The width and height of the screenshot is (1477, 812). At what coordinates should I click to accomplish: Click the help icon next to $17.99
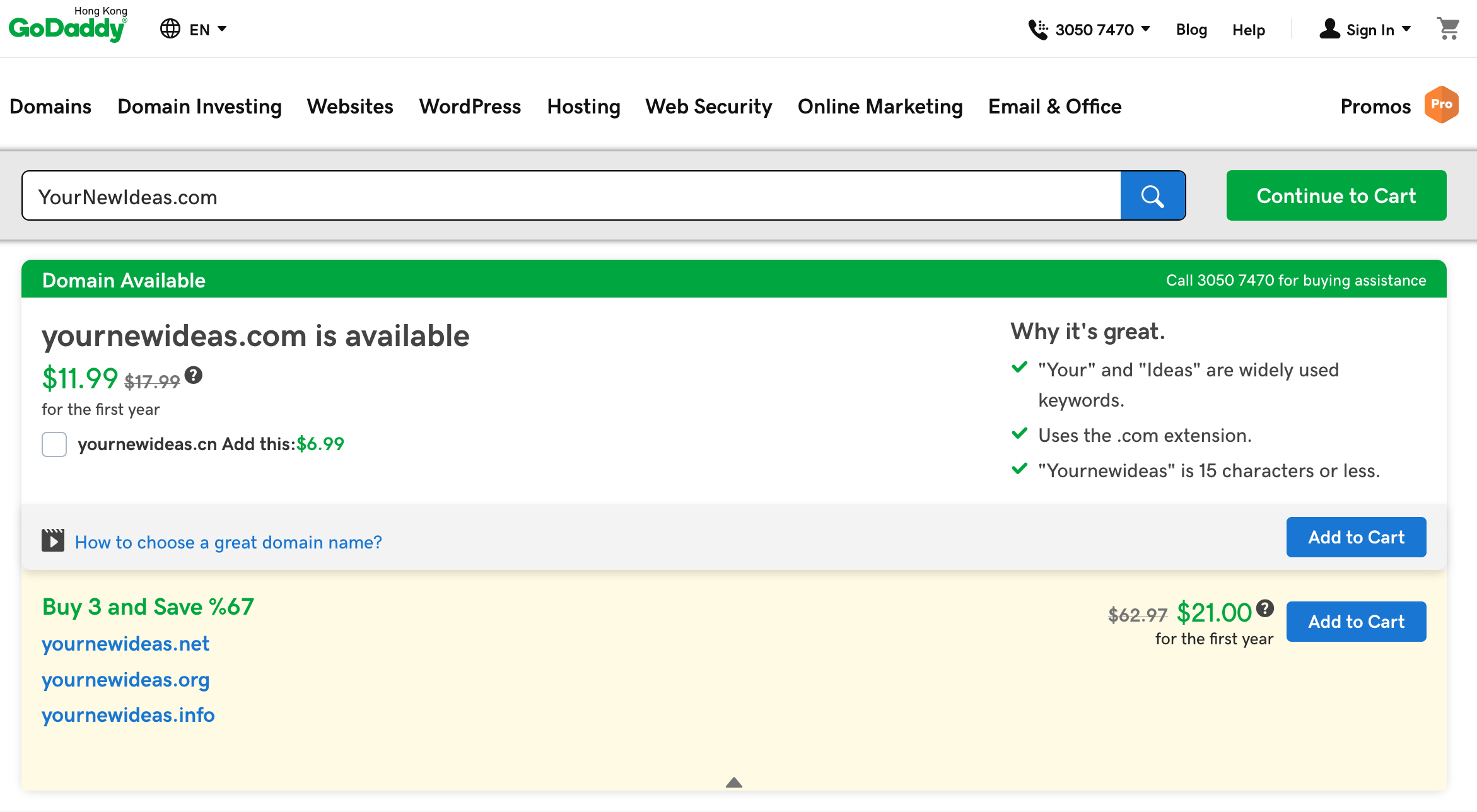(194, 375)
